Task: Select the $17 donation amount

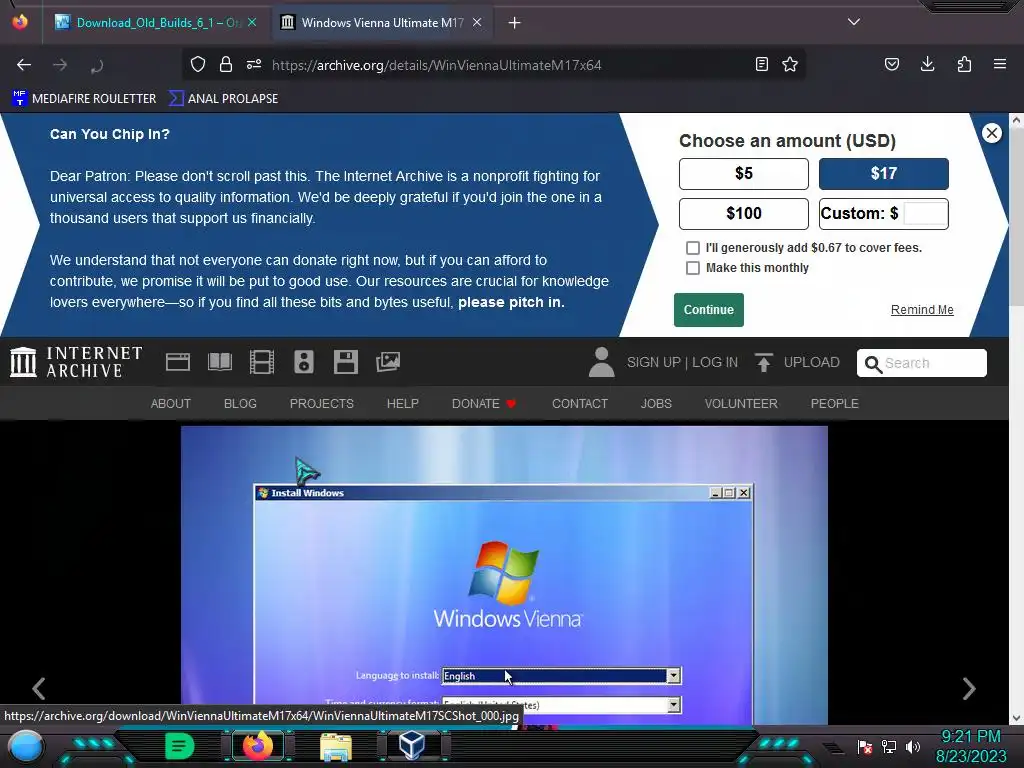Action: coord(884,174)
